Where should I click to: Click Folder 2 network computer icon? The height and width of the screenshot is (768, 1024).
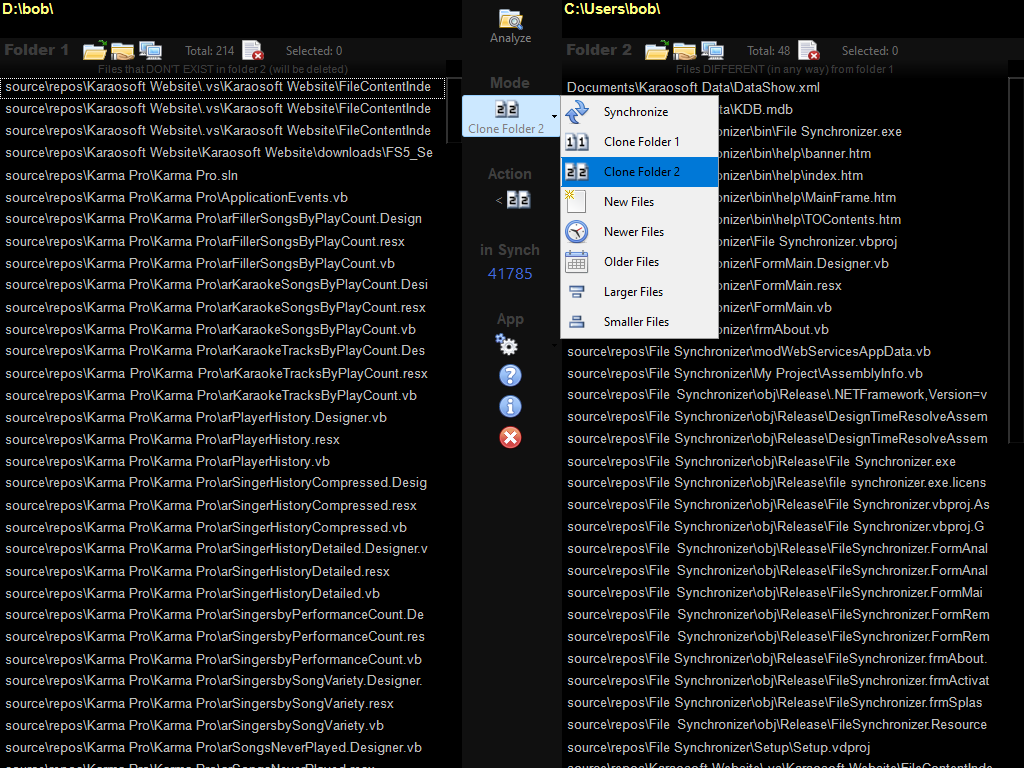click(x=712, y=50)
